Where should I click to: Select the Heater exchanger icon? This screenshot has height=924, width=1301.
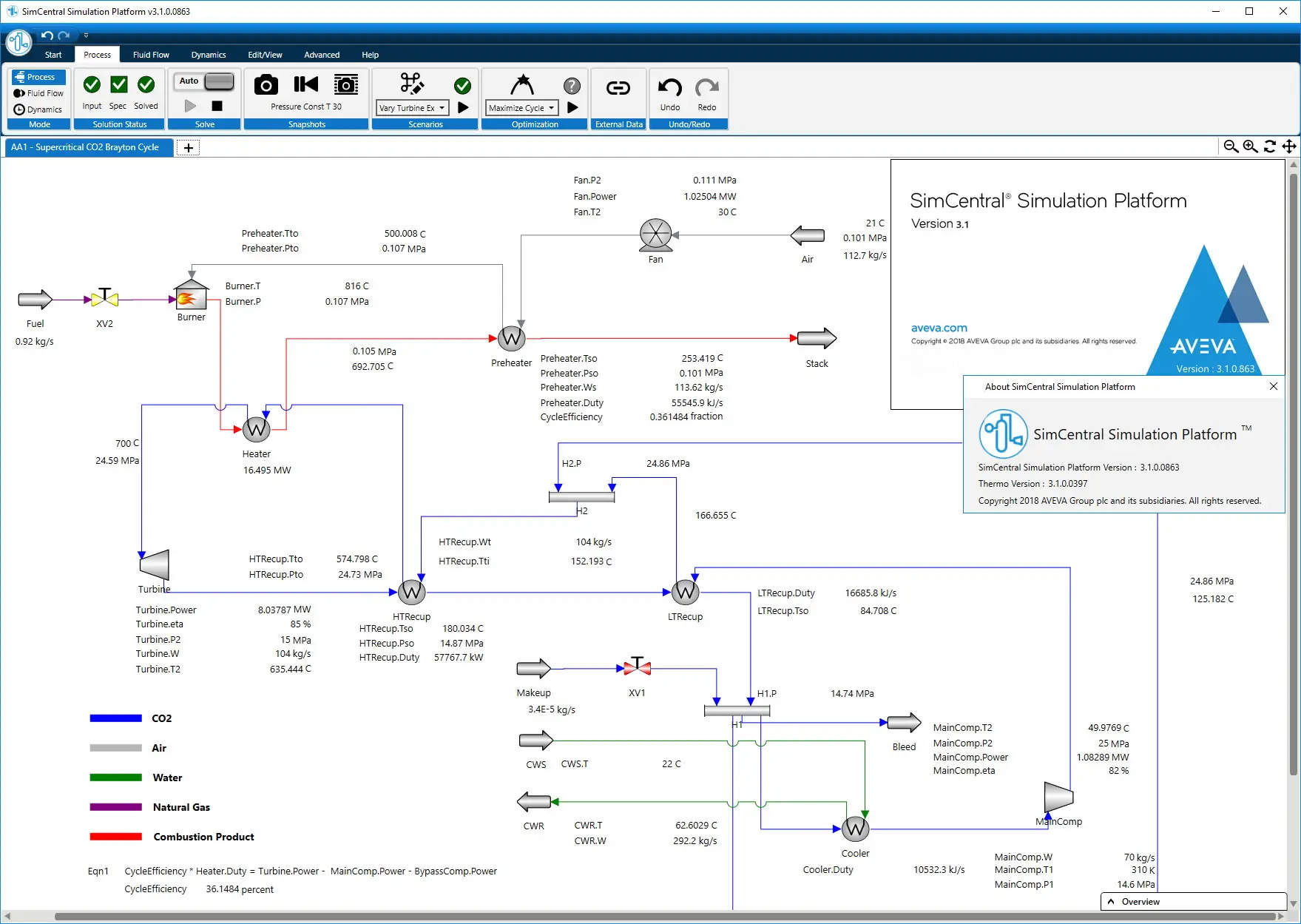click(256, 429)
